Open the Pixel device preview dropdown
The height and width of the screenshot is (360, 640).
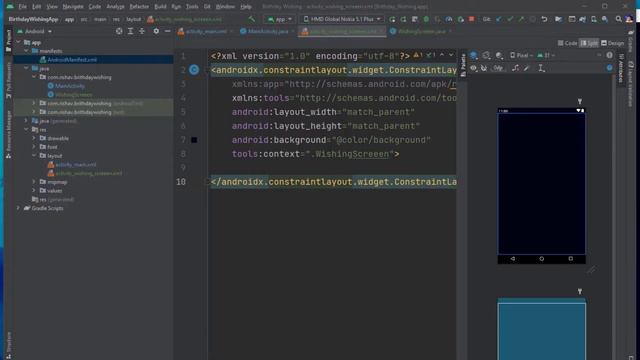coord(522,55)
